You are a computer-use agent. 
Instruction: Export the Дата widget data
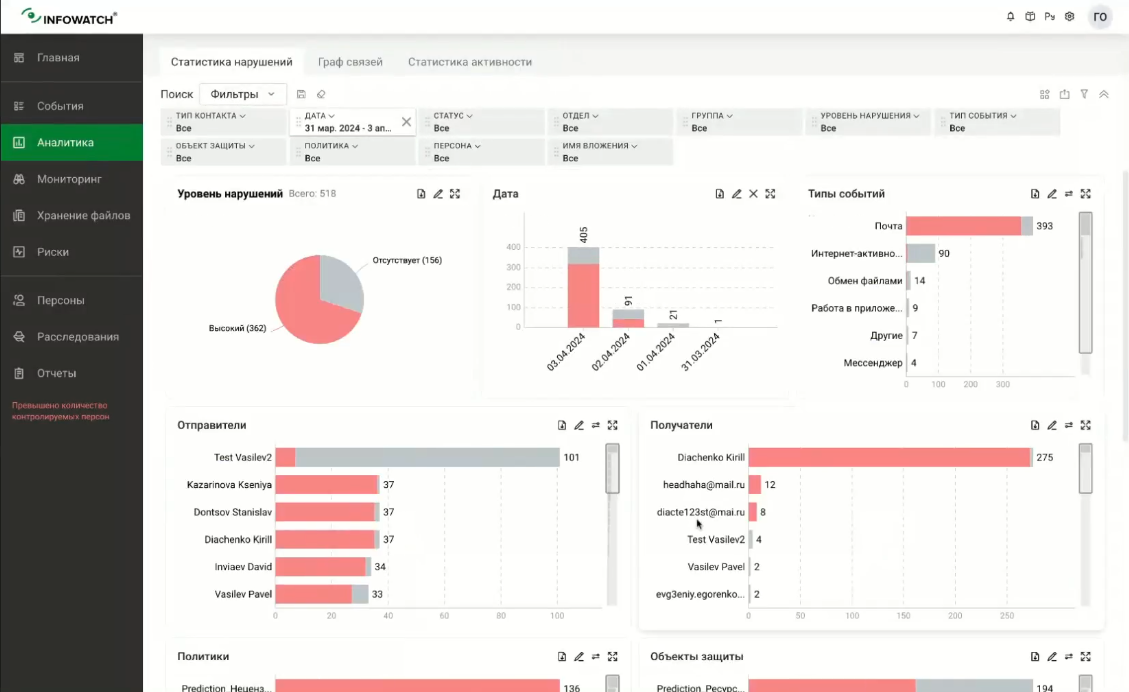coord(719,194)
